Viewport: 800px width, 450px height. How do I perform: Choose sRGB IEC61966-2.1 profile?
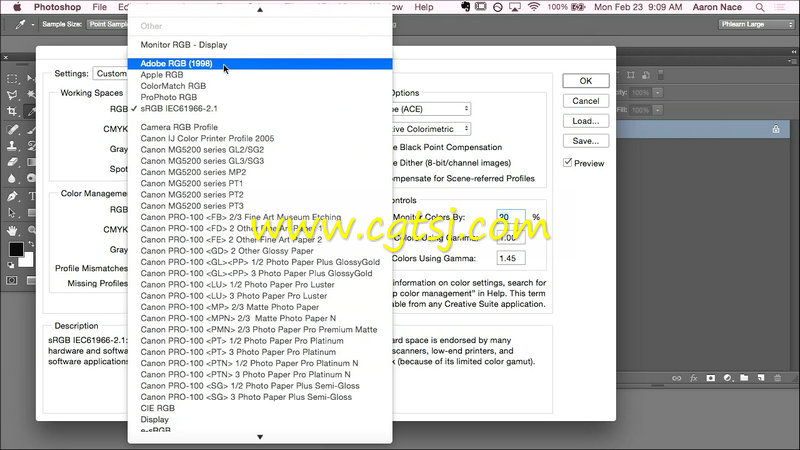(x=260, y=108)
